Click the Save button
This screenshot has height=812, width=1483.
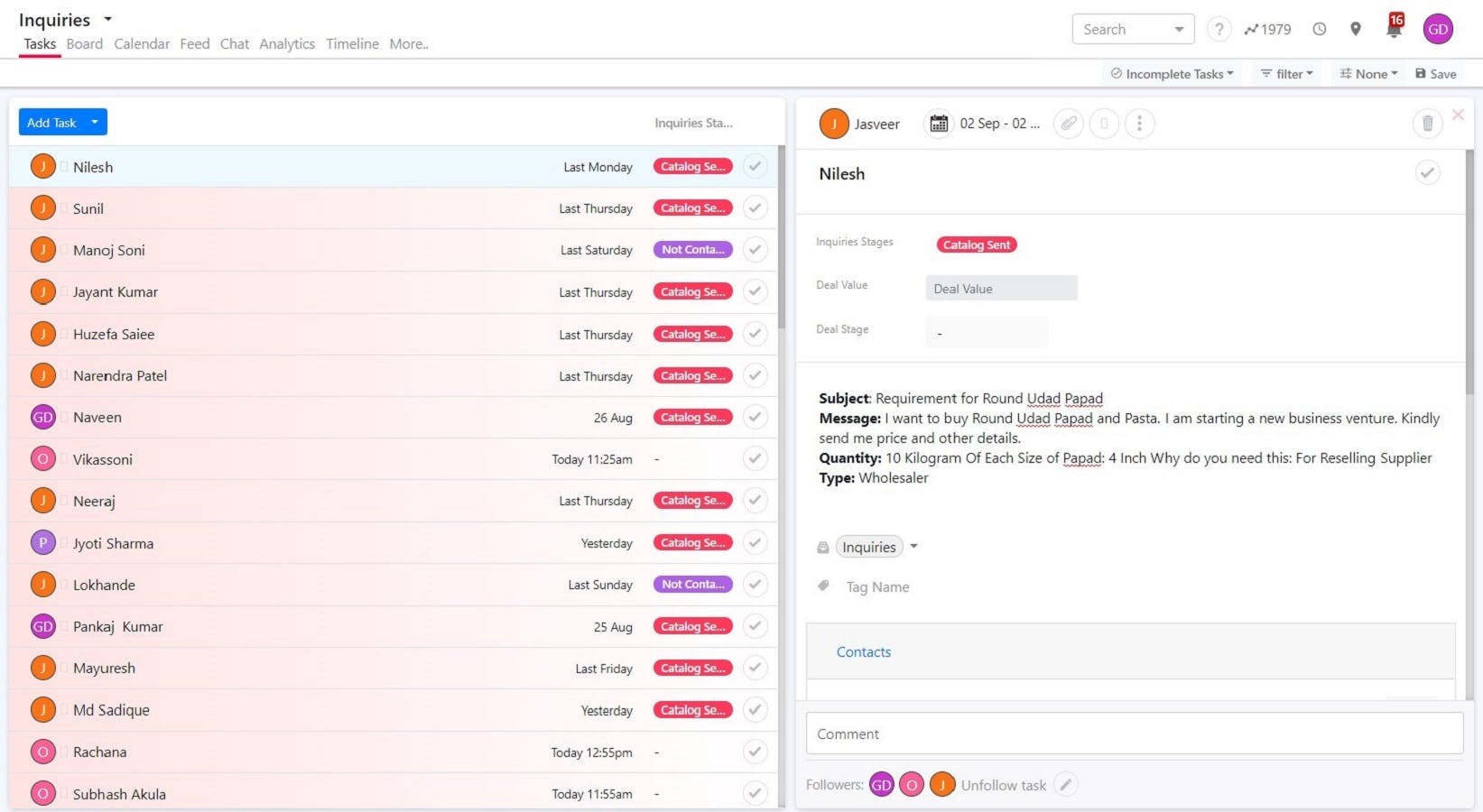[1436, 73]
